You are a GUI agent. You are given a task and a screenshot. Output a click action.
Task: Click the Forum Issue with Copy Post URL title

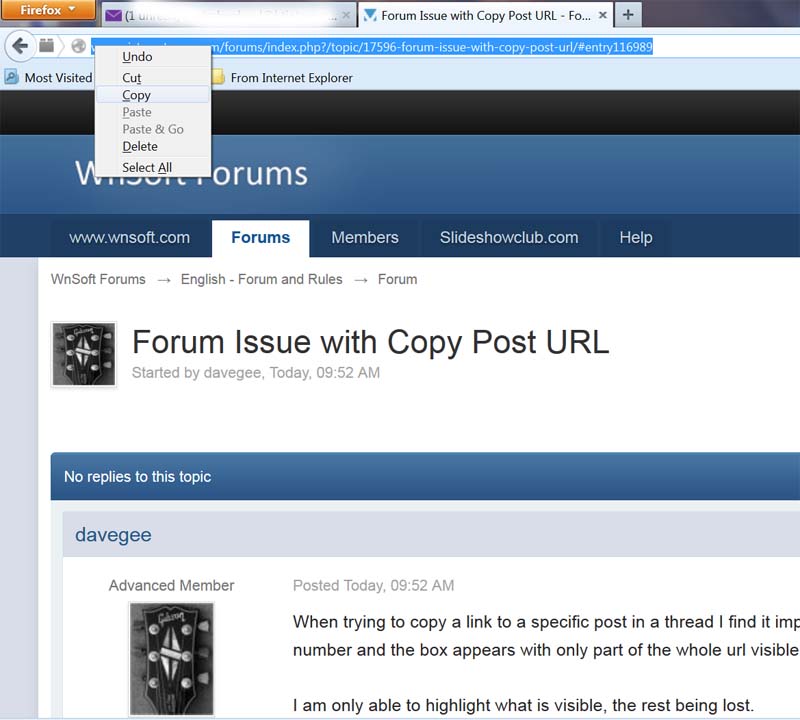point(370,341)
